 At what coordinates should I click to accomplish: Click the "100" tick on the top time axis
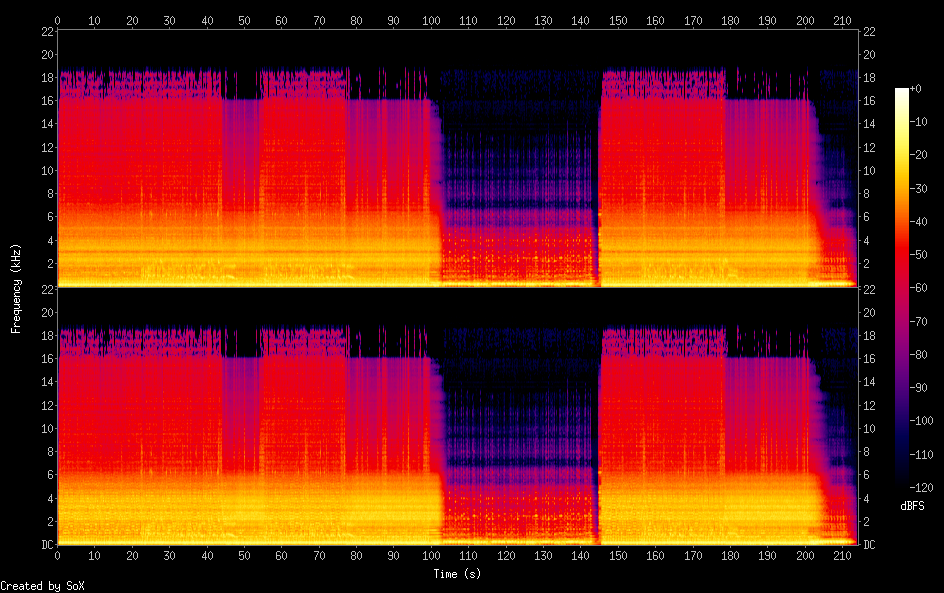431,20
